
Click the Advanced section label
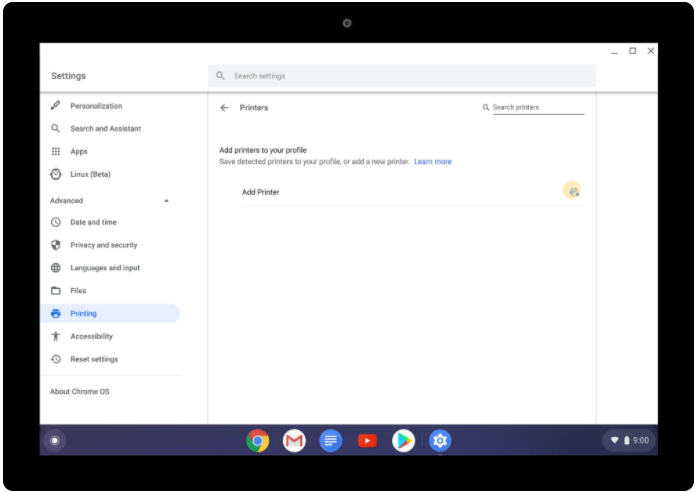[x=67, y=201]
